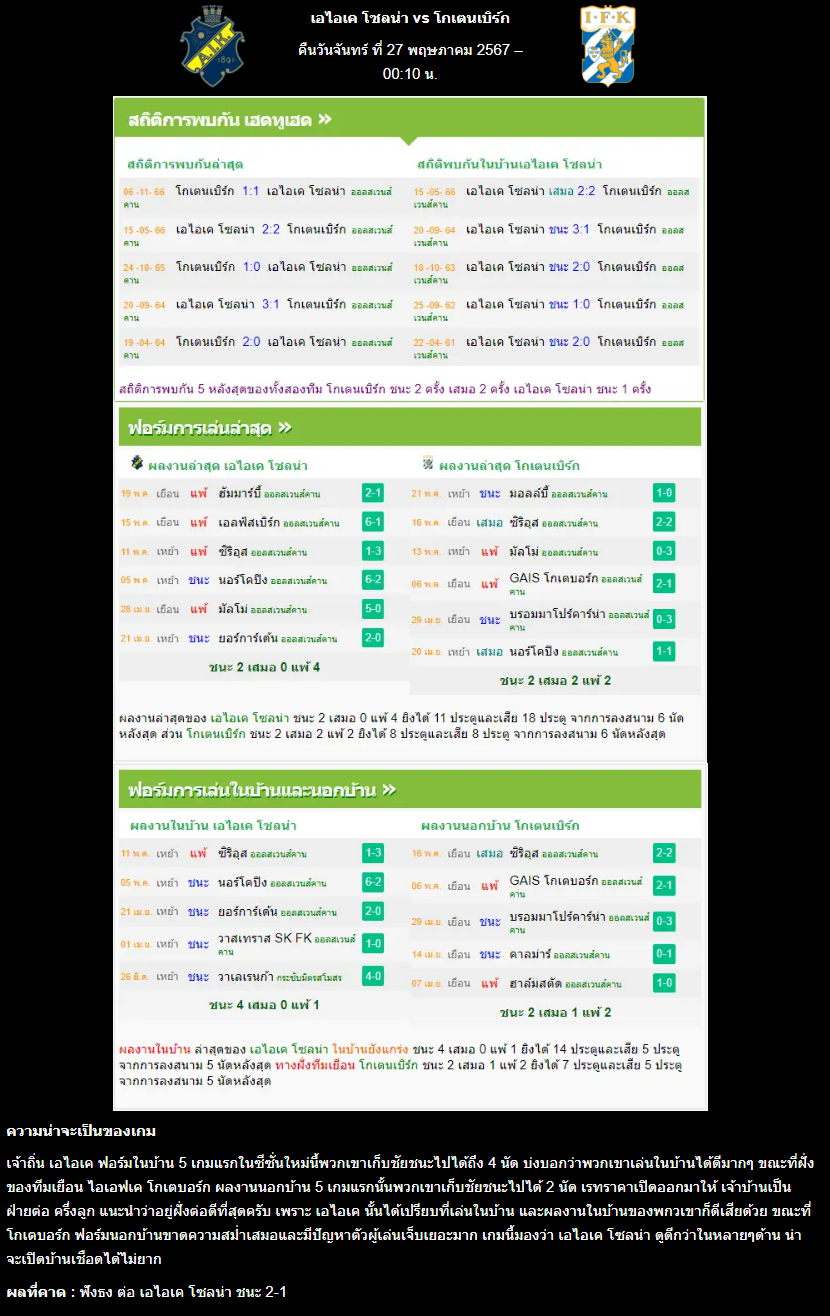Click the ผลงานในบ้าน เอไอเค โซลน่า heading

click(213, 825)
